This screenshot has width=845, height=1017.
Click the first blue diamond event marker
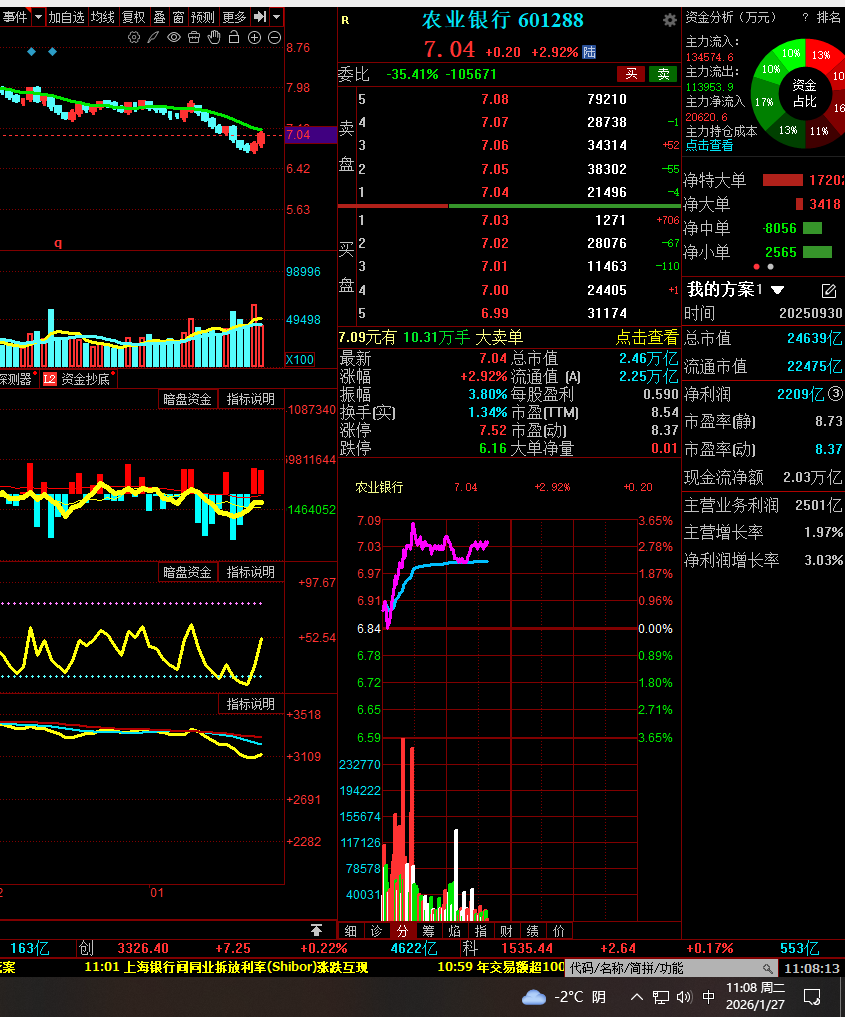(31, 51)
